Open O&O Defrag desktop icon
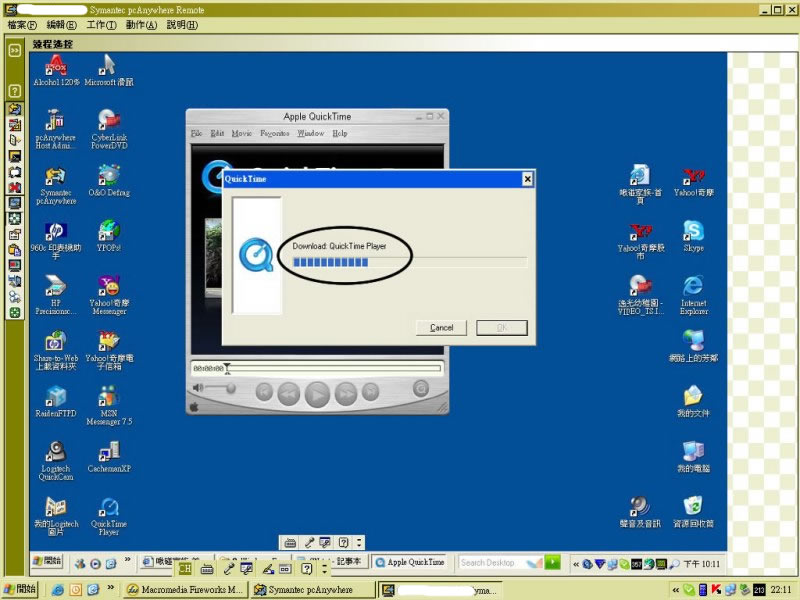This screenshot has width=800, height=600. 109,181
